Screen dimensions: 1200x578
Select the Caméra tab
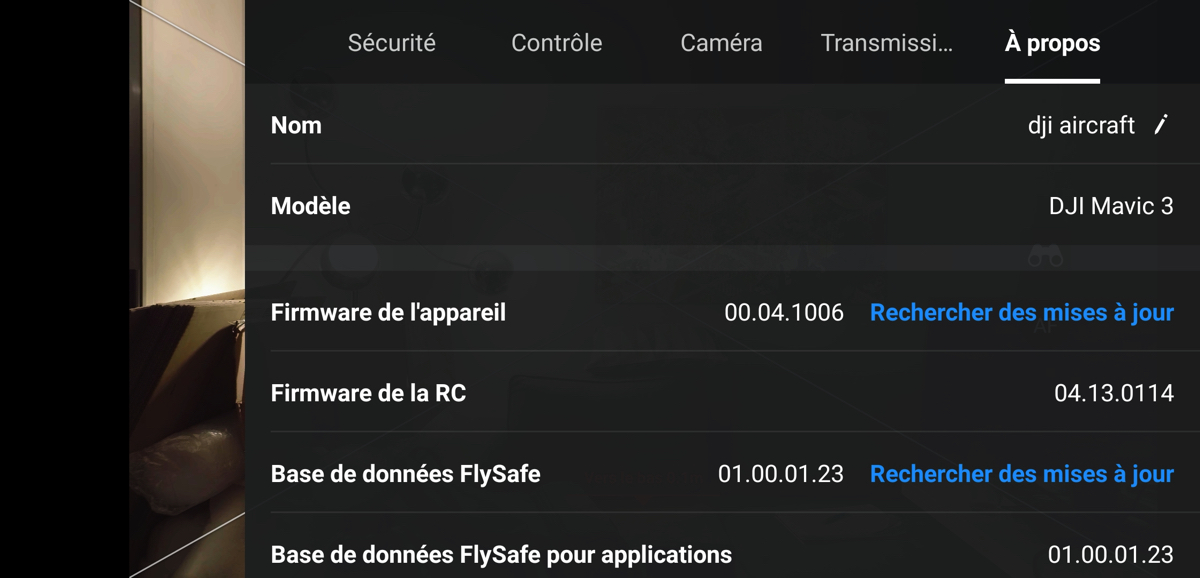click(721, 43)
